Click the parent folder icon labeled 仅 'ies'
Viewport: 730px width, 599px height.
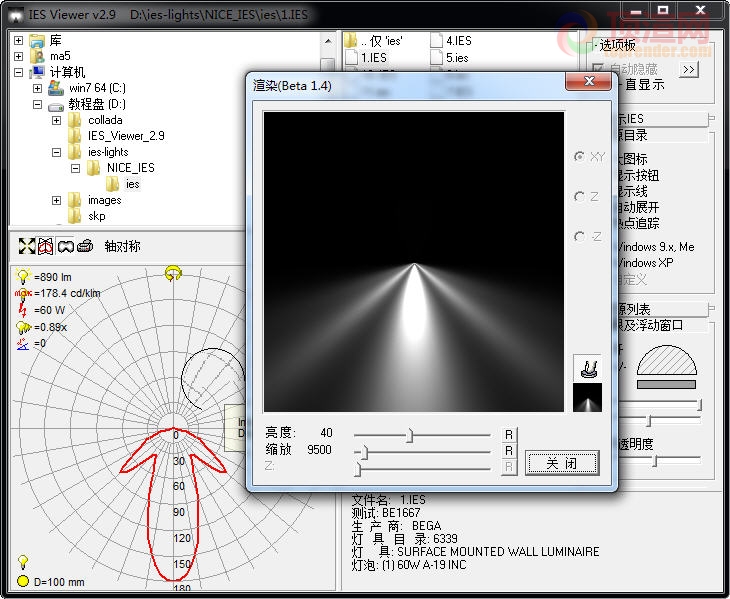click(x=350, y=40)
